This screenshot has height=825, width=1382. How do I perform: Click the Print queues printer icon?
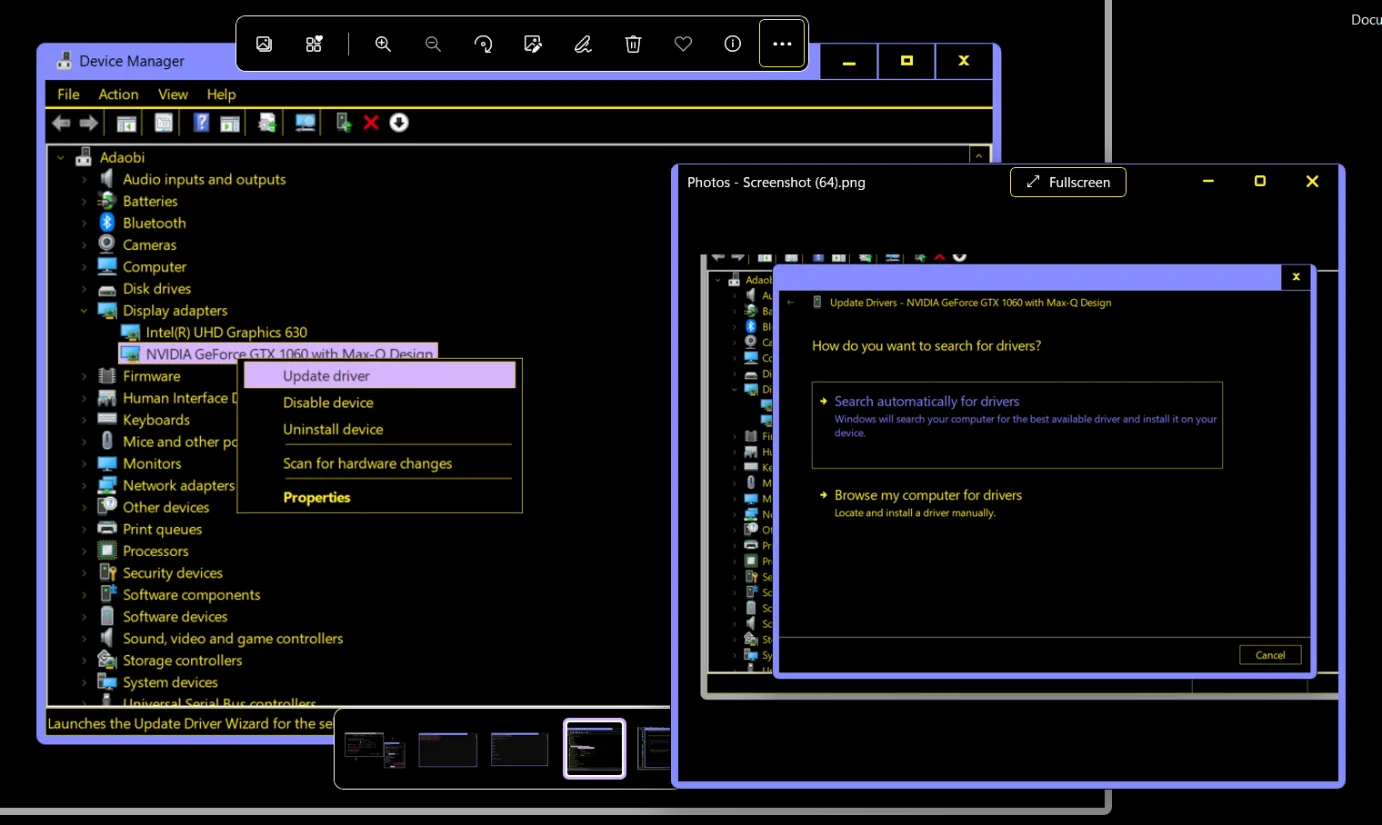pos(107,529)
